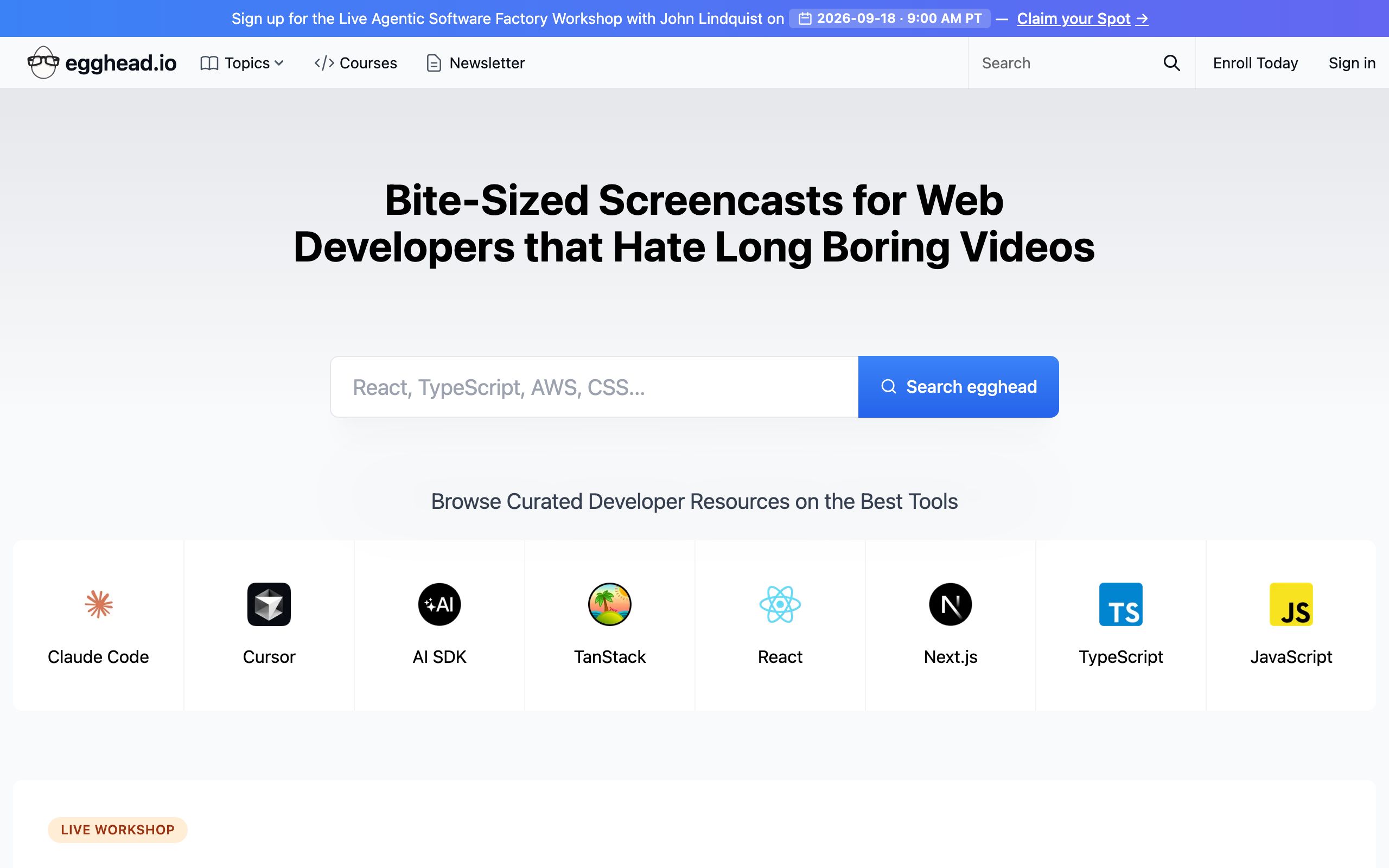The image size is (1389, 868).
Task: Click the Topics book icon
Action: (209, 63)
